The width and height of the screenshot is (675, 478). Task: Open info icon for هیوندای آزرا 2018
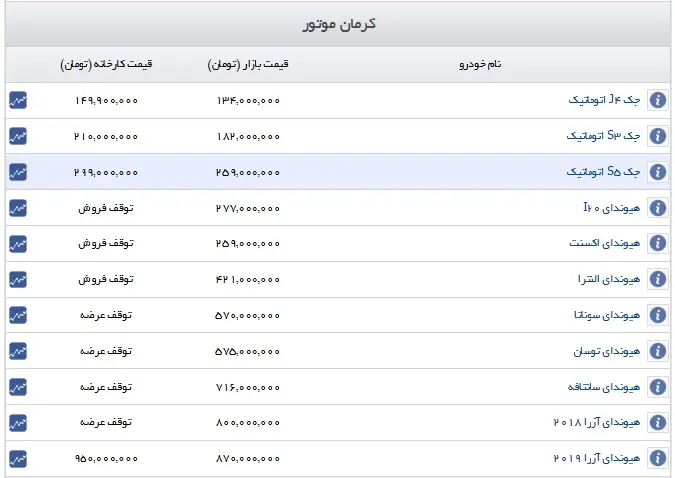(x=657, y=422)
